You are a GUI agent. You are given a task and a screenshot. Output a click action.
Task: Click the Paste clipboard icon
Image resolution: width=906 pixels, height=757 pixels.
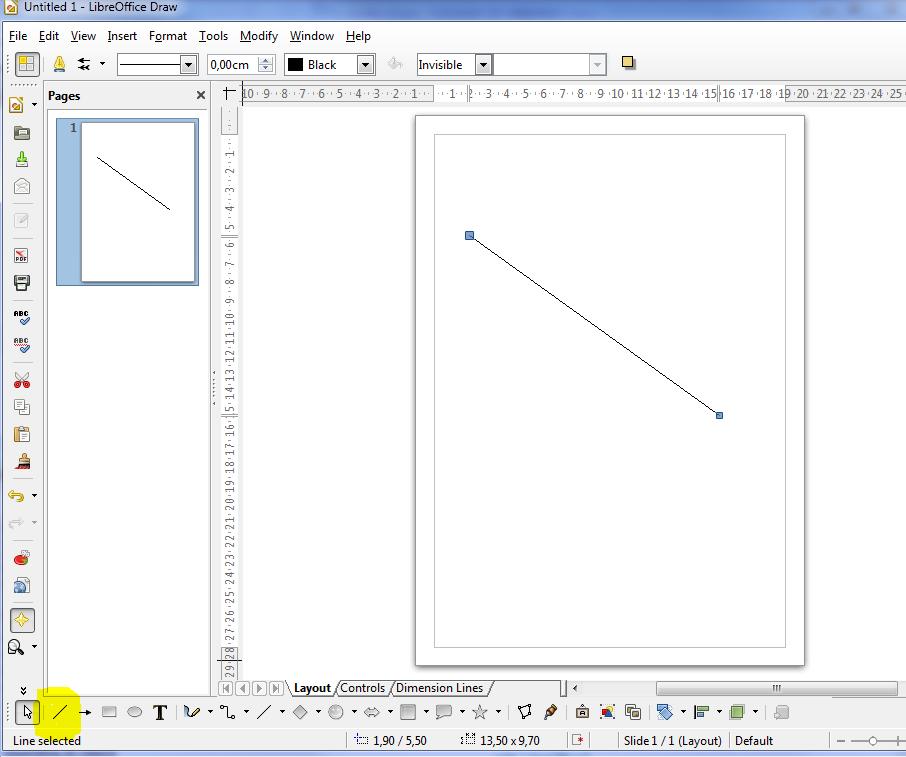click(x=21, y=434)
